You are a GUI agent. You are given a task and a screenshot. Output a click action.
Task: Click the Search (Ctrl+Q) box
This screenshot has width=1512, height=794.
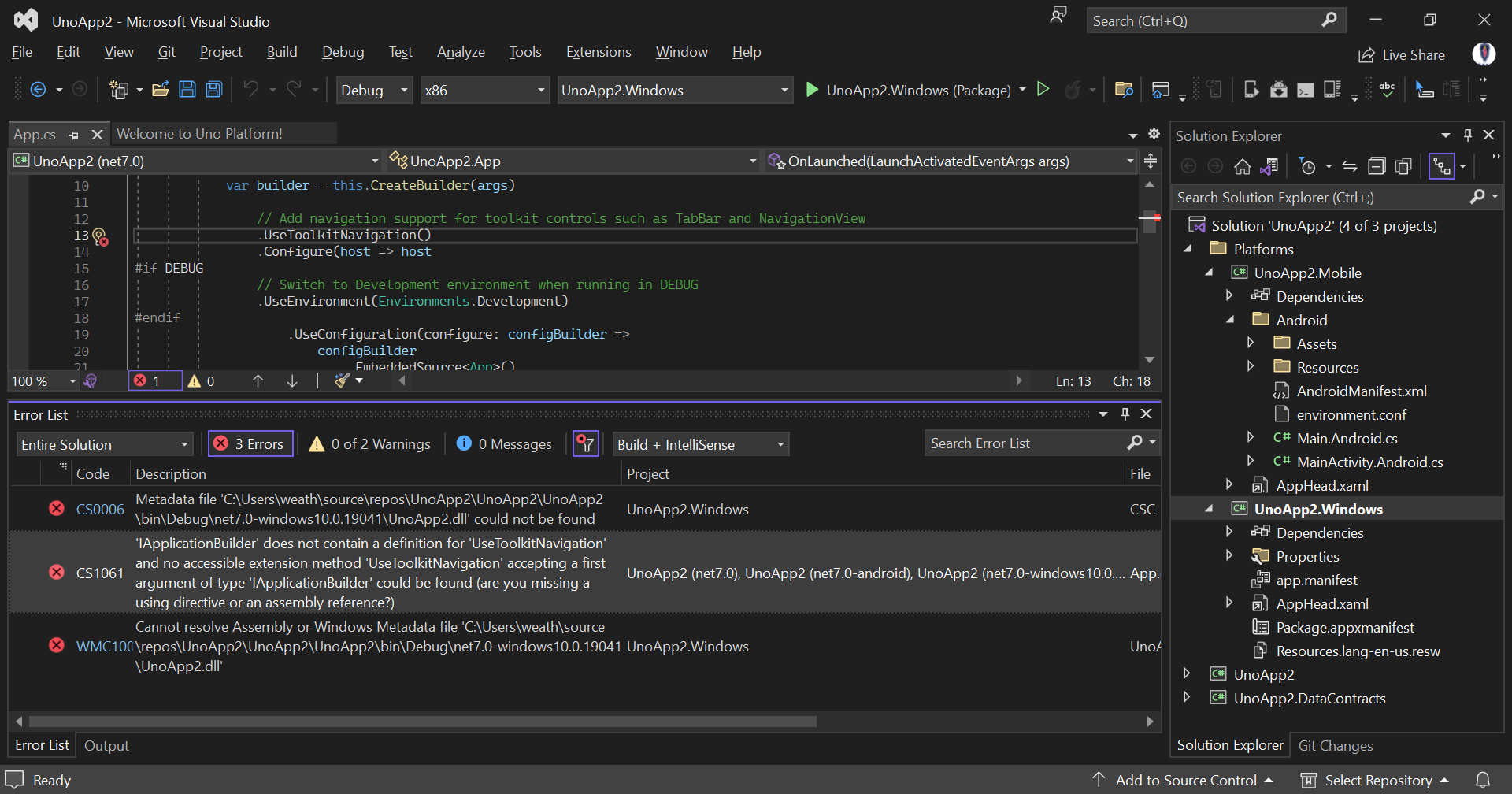point(1216,20)
